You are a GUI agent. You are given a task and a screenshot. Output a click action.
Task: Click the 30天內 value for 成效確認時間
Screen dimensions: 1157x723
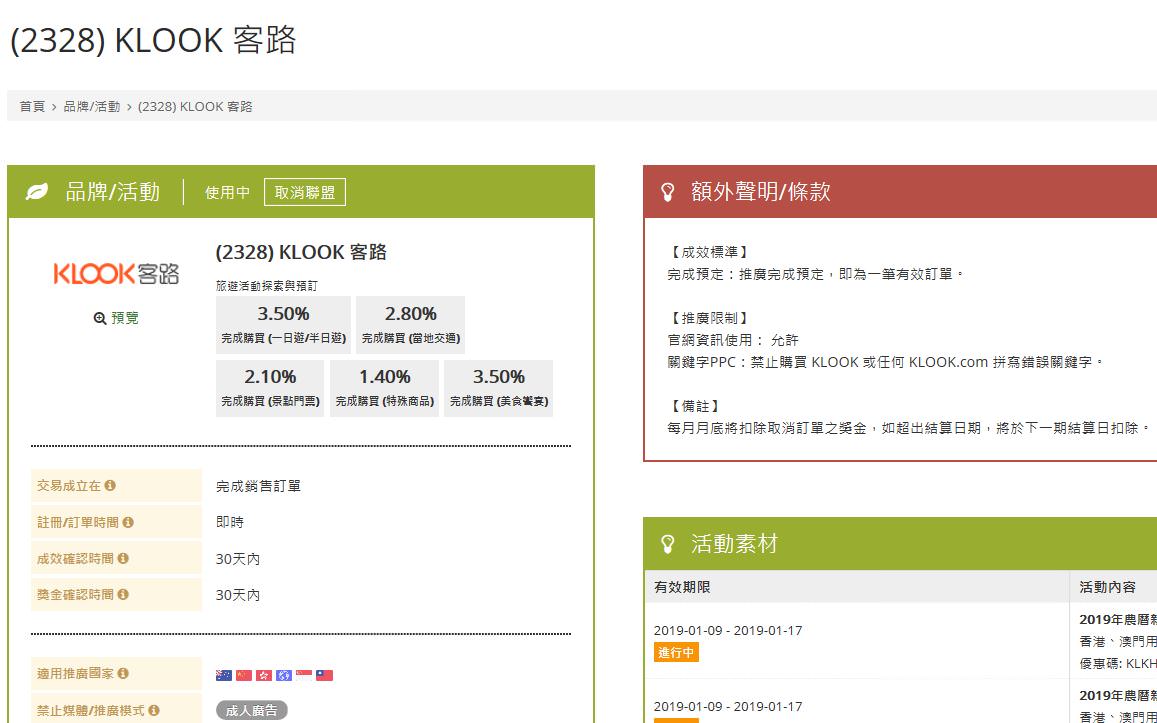238,559
